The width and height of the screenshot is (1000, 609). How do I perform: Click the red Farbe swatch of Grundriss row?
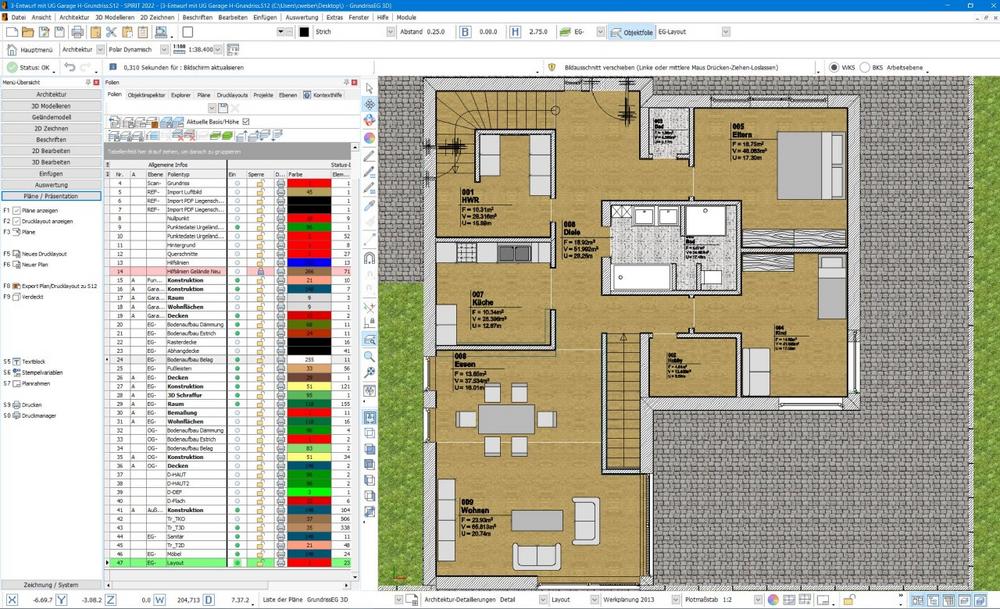pyautogui.click(x=309, y=184)
